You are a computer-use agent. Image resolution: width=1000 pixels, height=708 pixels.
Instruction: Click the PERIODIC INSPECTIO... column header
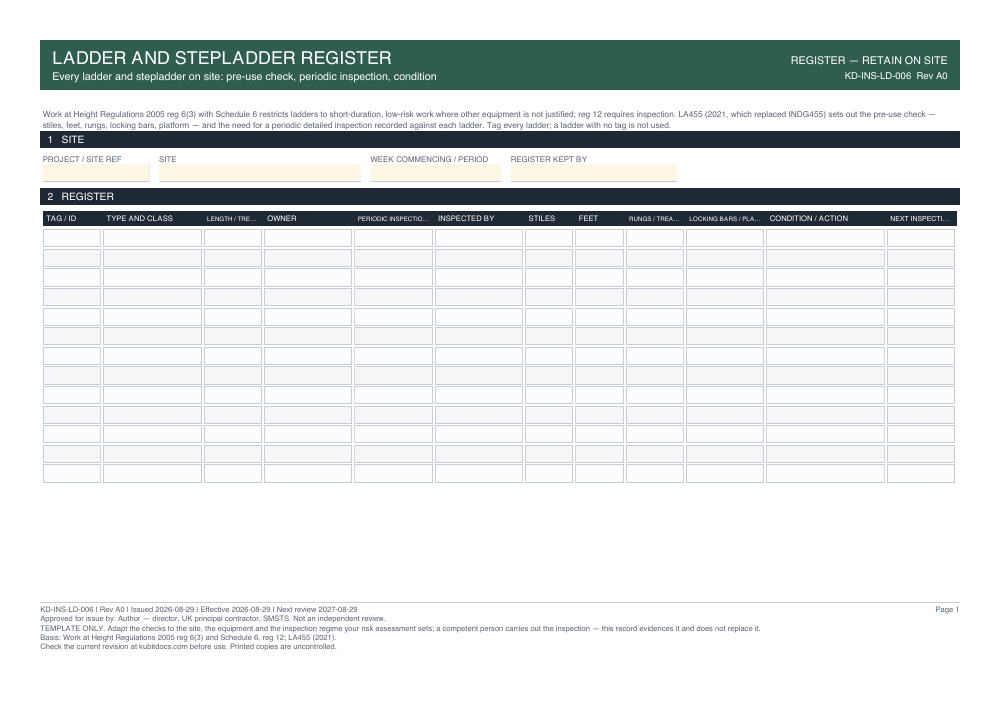pos(392,219)
